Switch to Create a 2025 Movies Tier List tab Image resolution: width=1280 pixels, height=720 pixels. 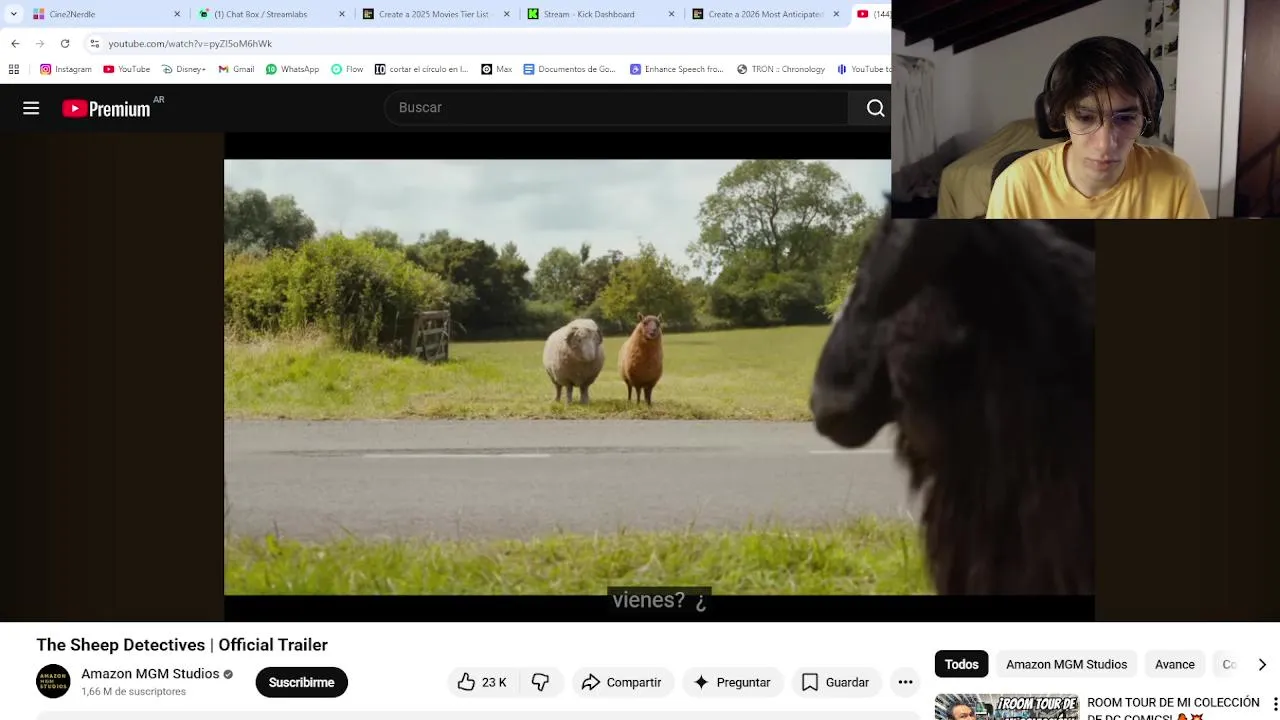click(x=434, y=14)
